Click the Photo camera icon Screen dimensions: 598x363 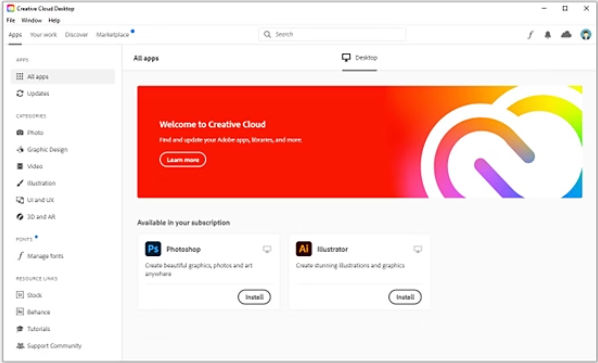[20, 132]
